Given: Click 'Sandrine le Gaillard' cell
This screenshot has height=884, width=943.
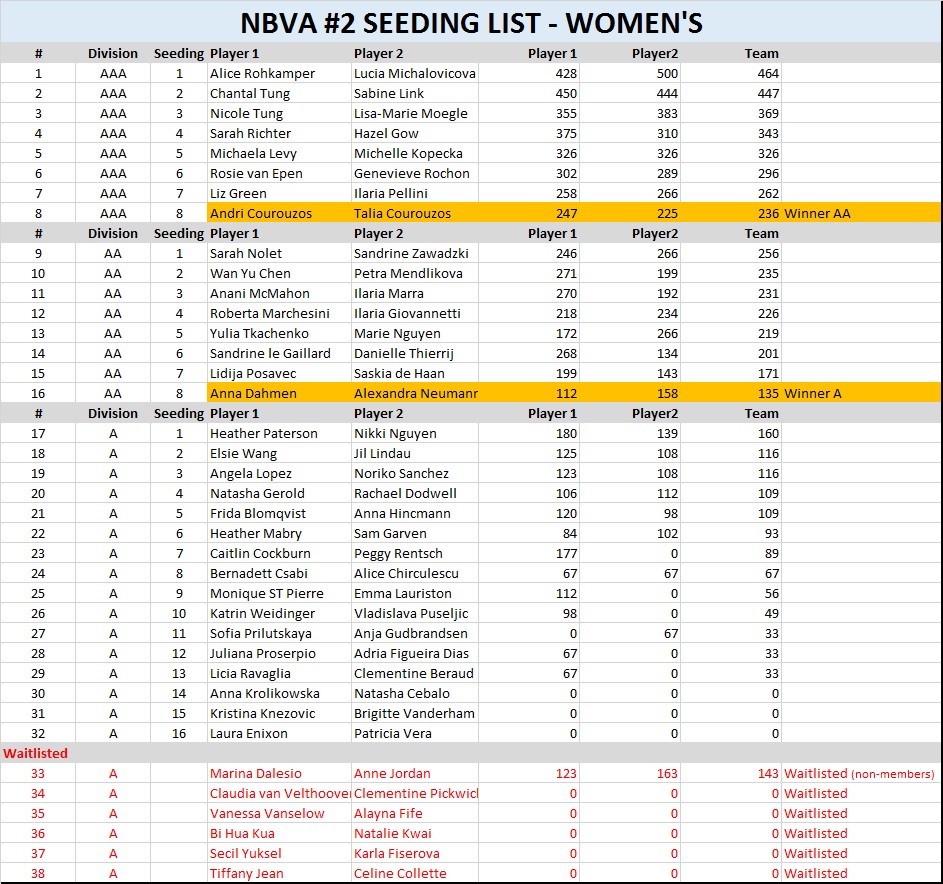Looking at the screenshot, I should 279,353.
